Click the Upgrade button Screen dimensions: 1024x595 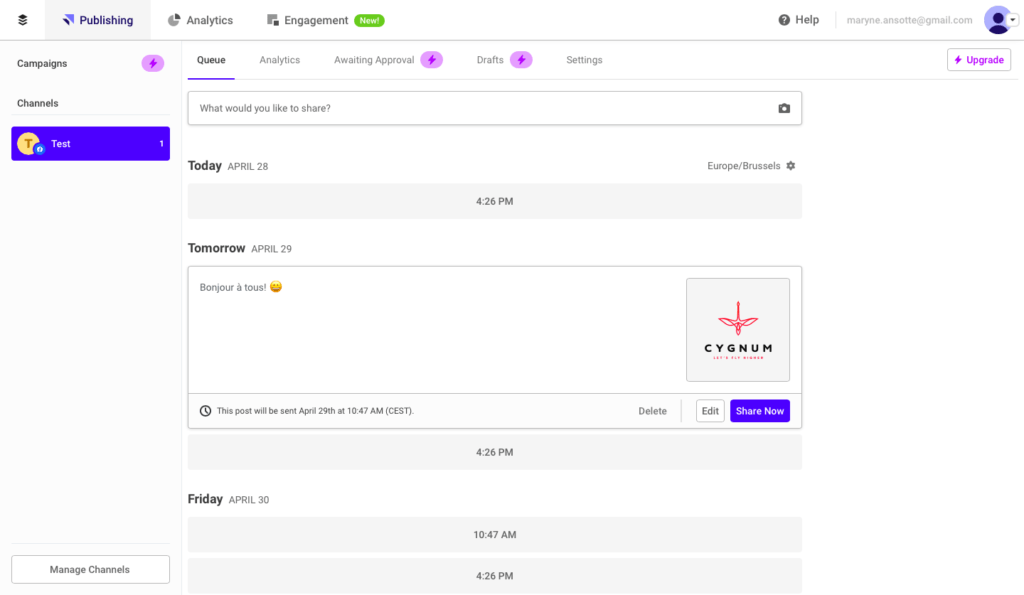pos(978,59)
